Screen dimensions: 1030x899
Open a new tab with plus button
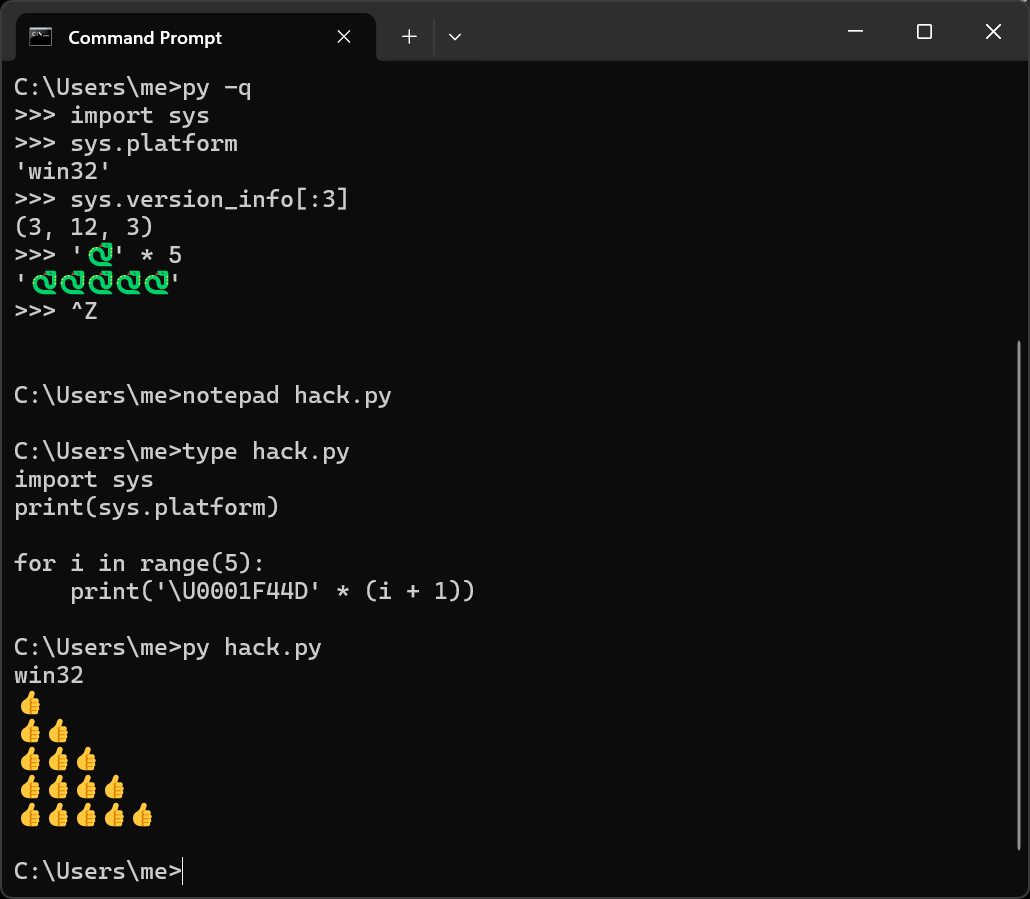pyautogui.click(x=409, y=37)
